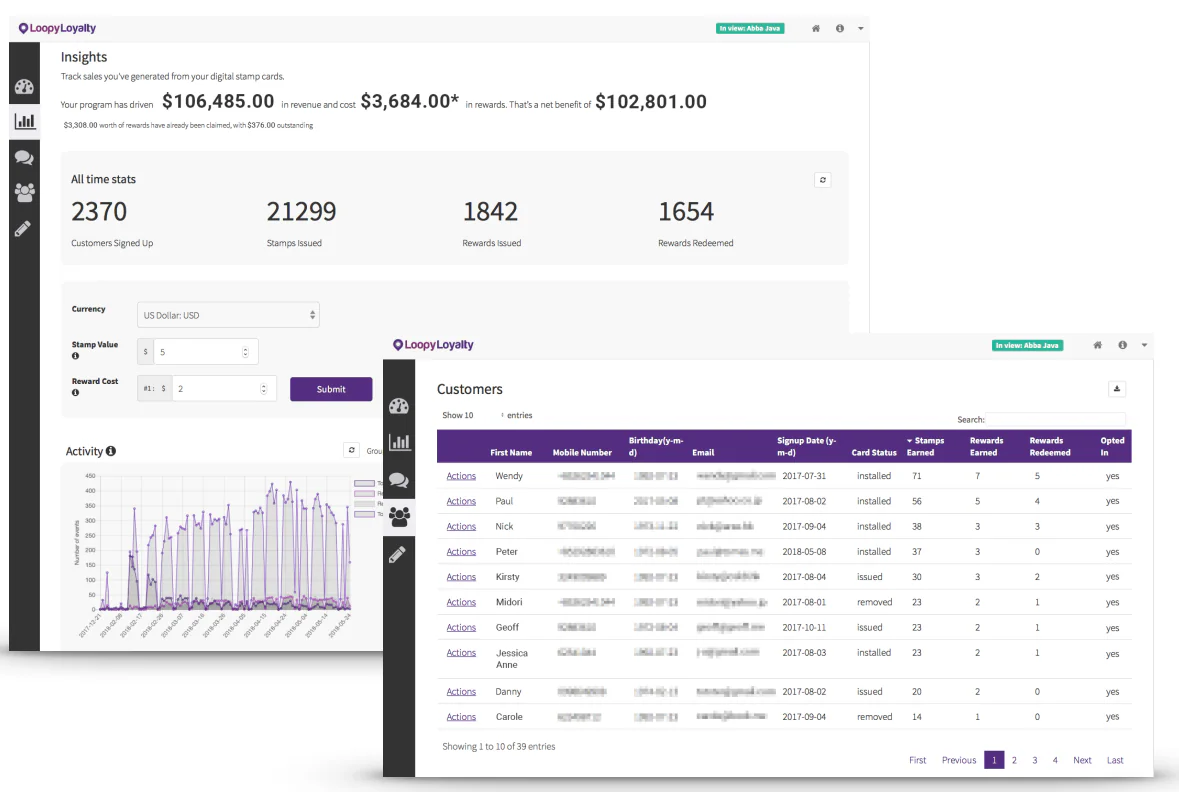Open dashboard gauge icon in Insights sidebar
1179x792 pixels.
coord(24,86)
